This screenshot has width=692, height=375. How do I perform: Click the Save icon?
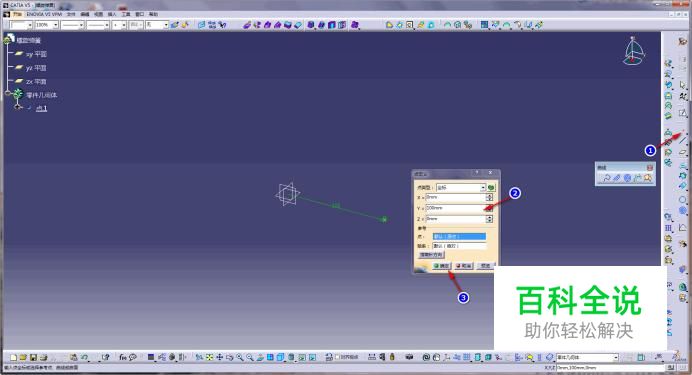click(x=33, y=357)
